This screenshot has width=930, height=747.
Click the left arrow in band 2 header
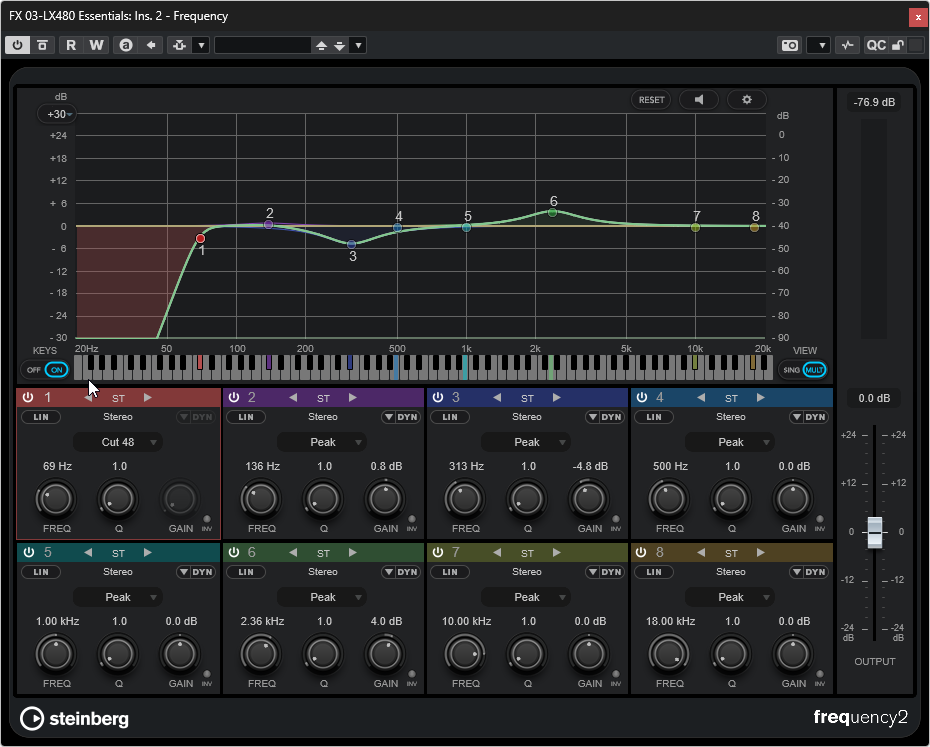(x=293, y=398)
